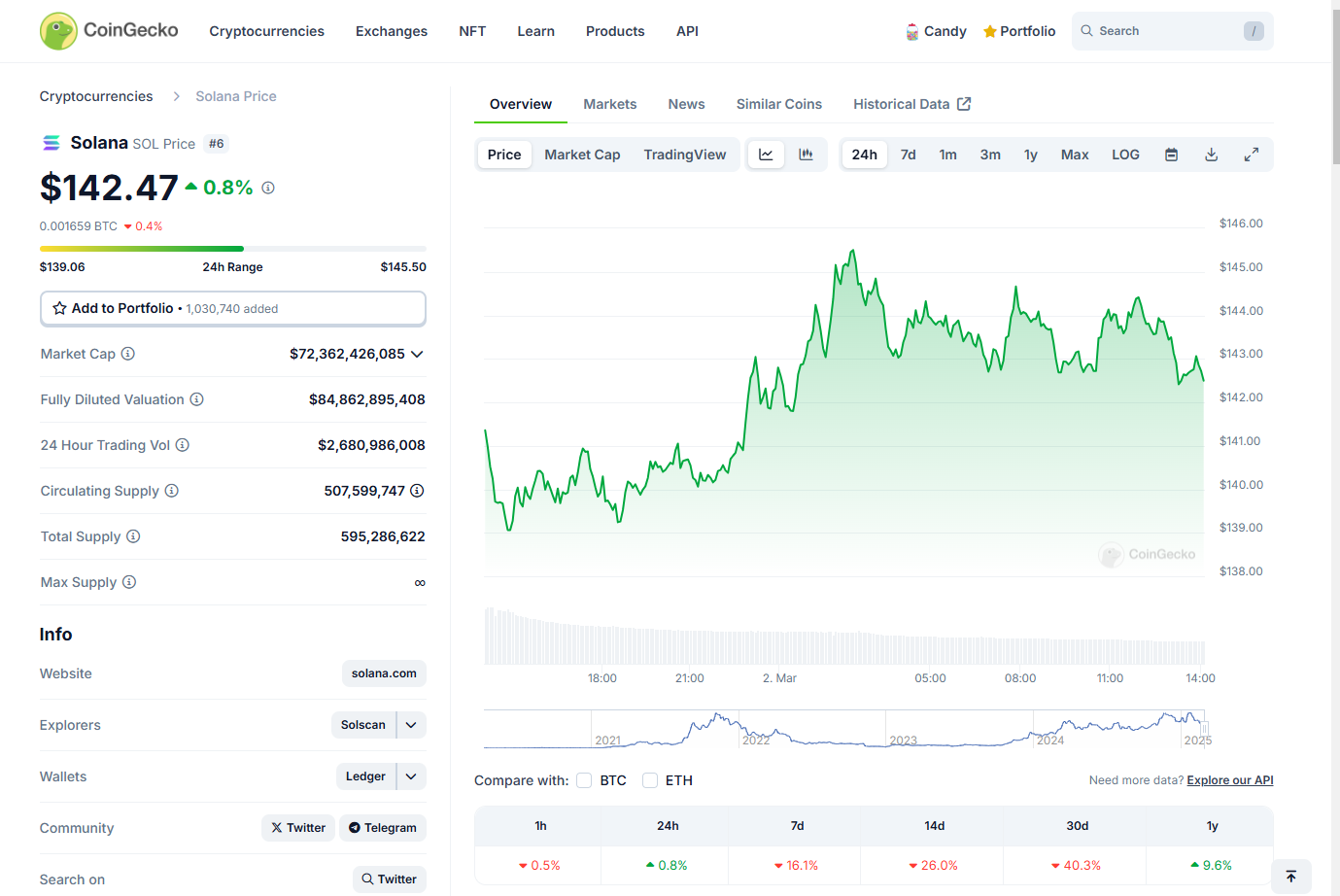This screenshot has height=896, width=1340.
Task: Open Learn nav menu
Action: click(536, 31)
